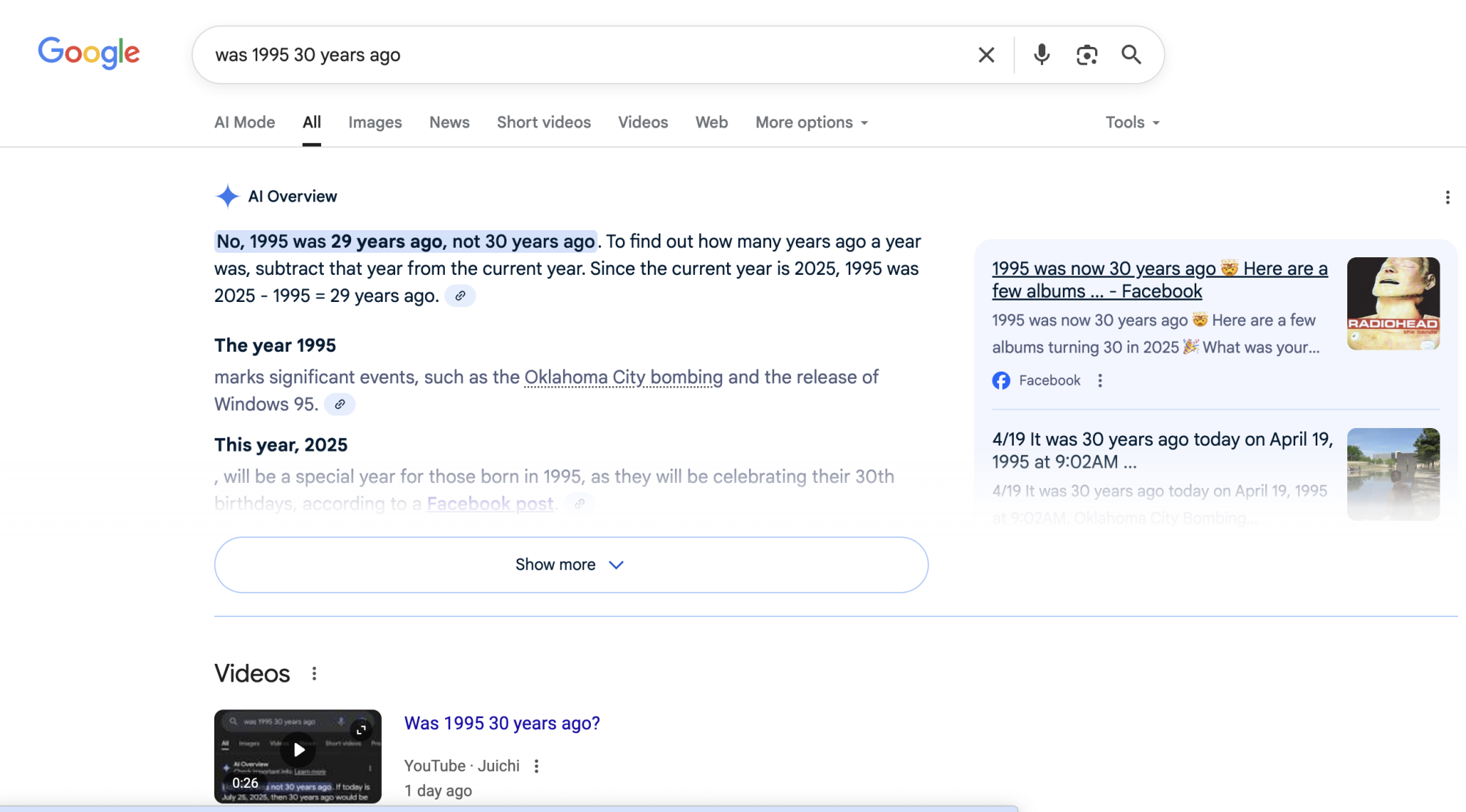Go to Google homepage via logo
This screenshot has height=812, width=1466.
tap(89, 53)
